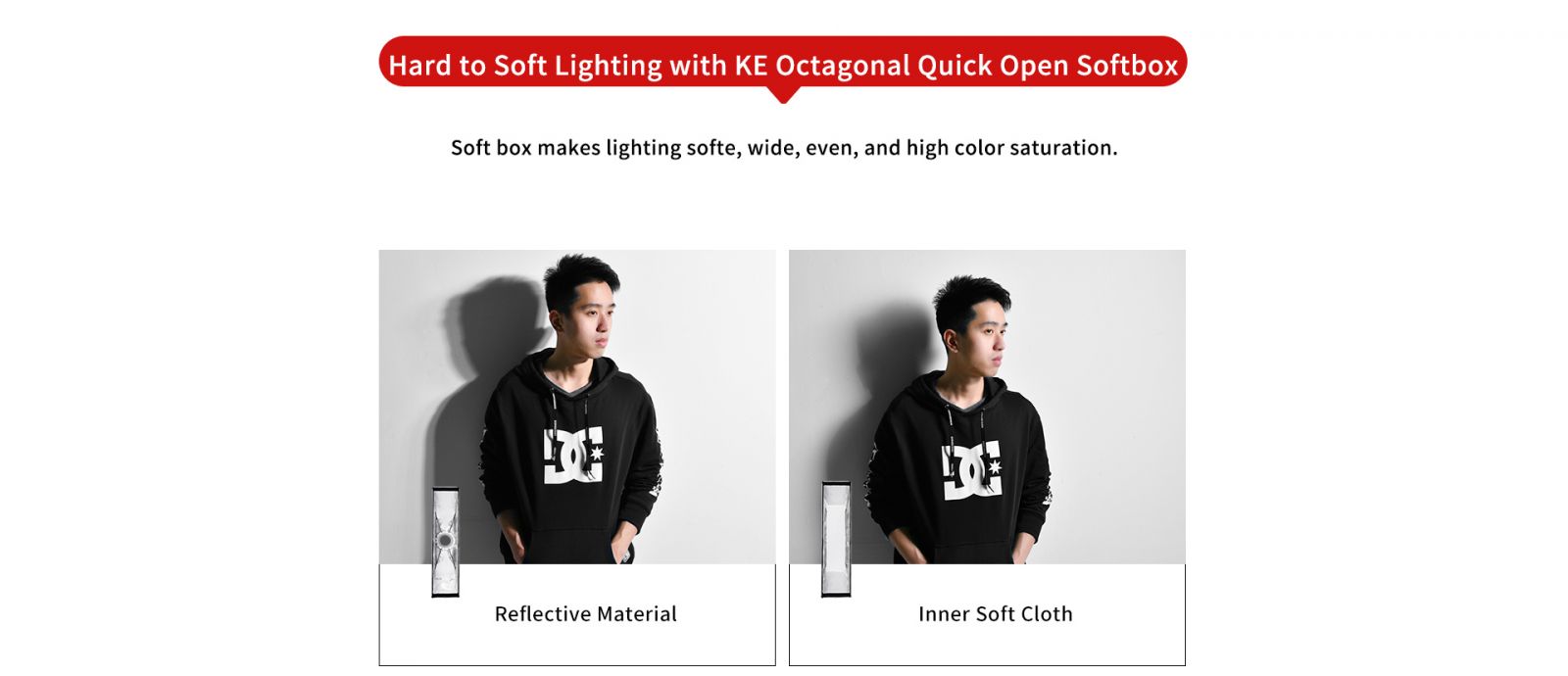Click the DC logo on the right hoodie
Viewport: 1568px width, 676px height.
972,470
